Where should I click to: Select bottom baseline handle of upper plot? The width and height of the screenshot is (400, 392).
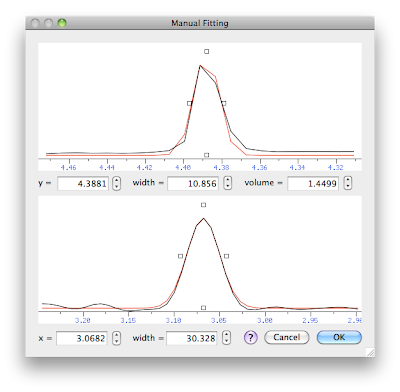click(x=207, y=155)
